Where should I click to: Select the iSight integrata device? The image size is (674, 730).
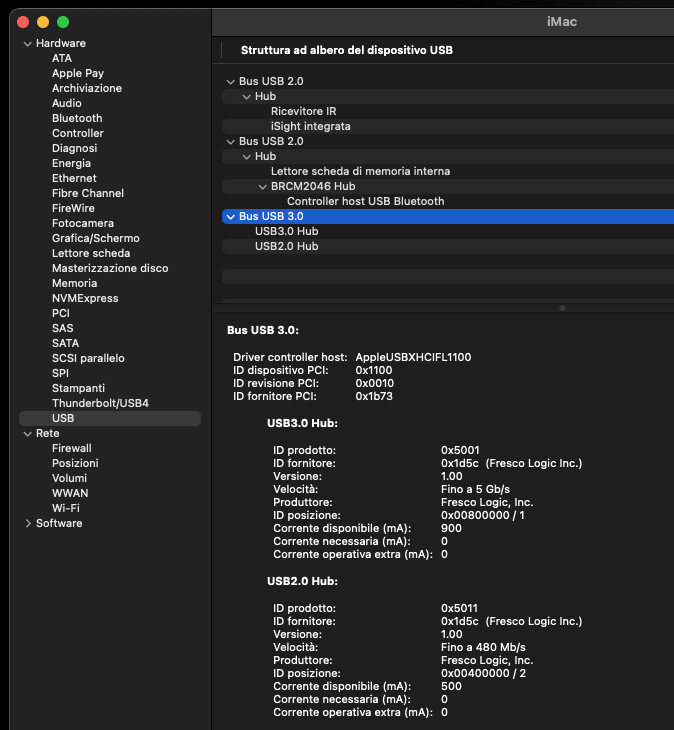pyautogui.click(x=310, y=127)
